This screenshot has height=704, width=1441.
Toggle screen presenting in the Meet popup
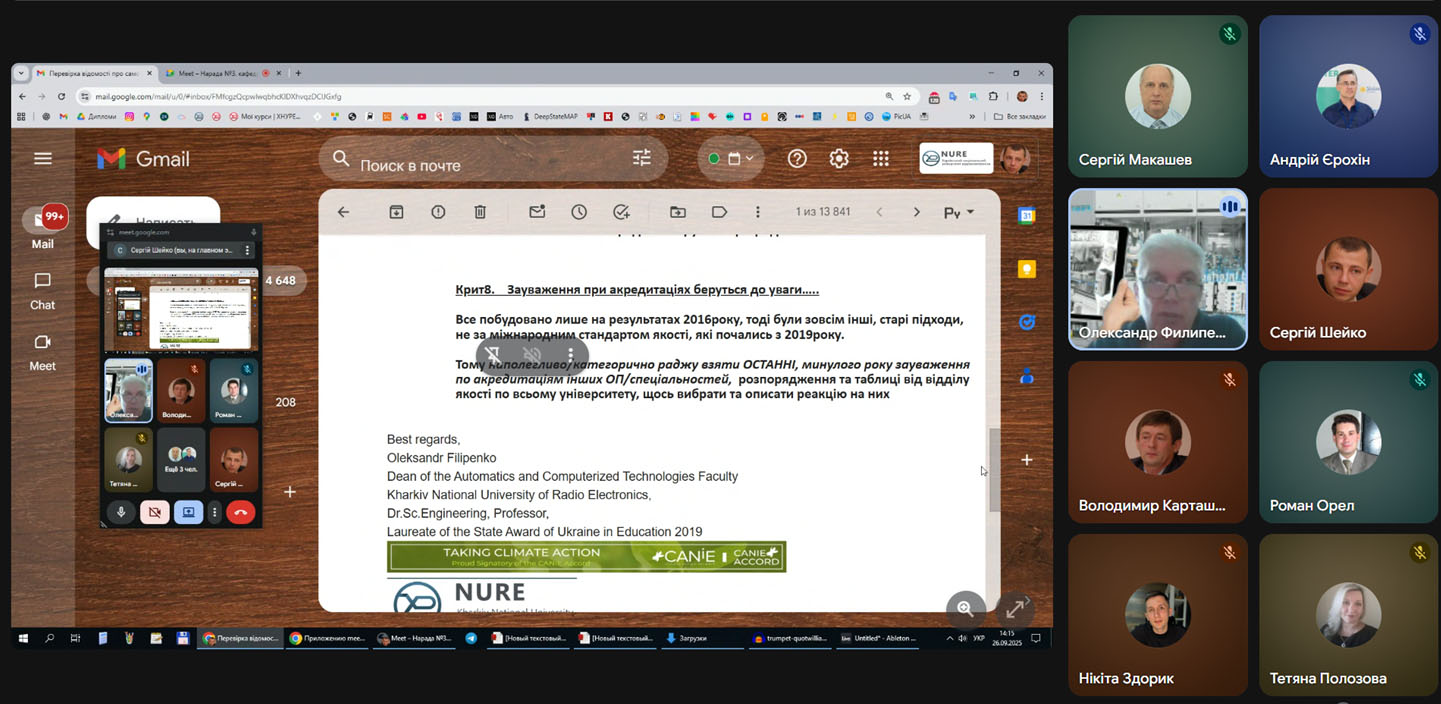[x=188, y=512]
